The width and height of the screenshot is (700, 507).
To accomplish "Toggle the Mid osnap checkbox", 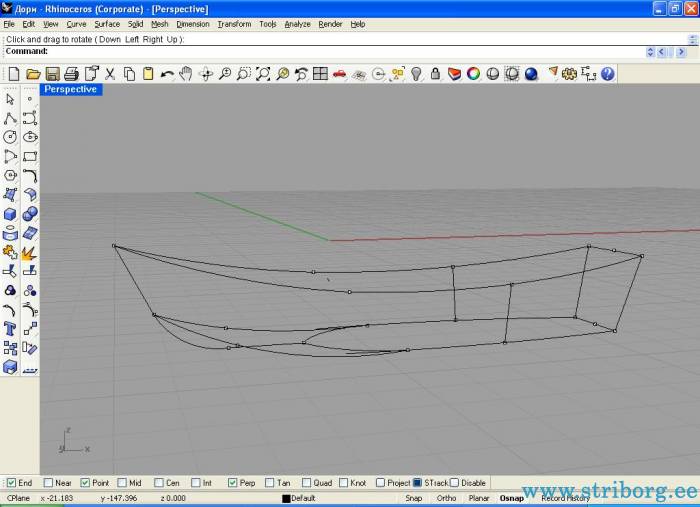I will [123, 483].
